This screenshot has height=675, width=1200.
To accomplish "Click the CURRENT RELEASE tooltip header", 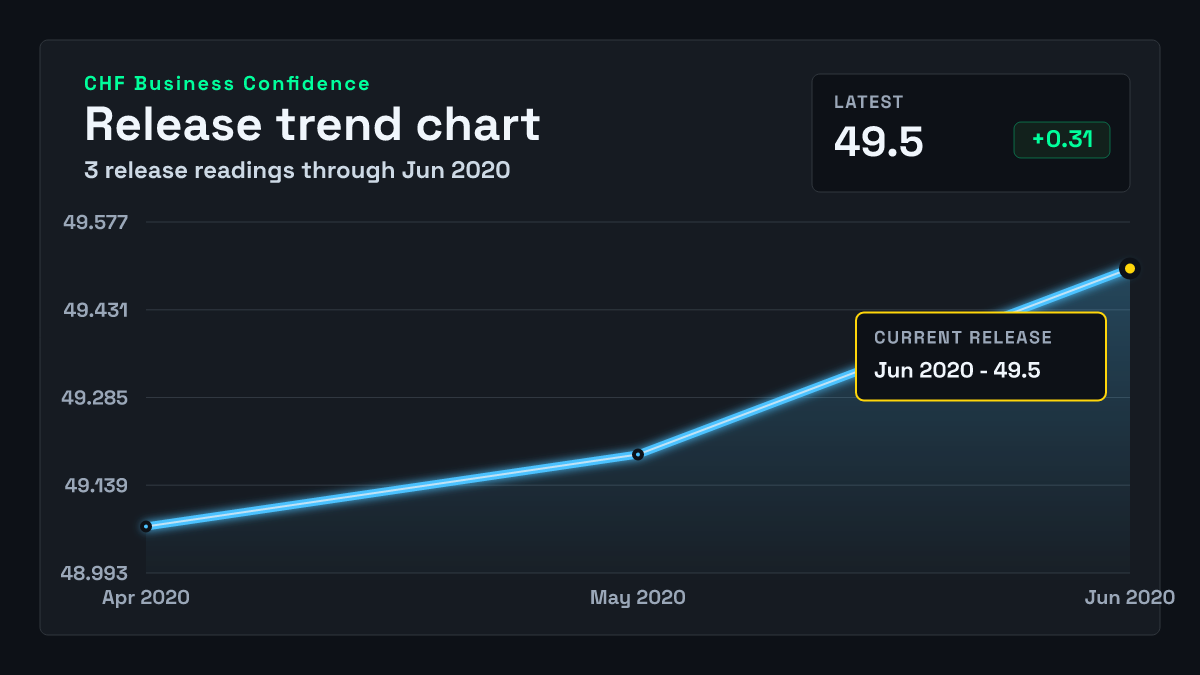I will pos(963,338).
